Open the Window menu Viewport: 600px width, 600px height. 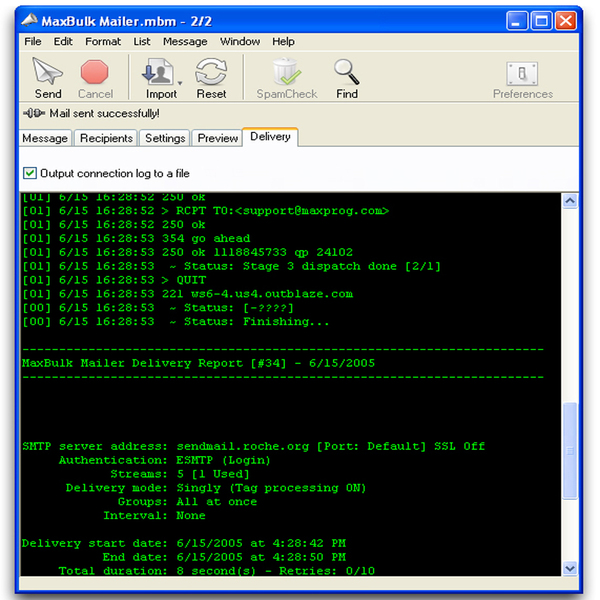coord(240,41)
